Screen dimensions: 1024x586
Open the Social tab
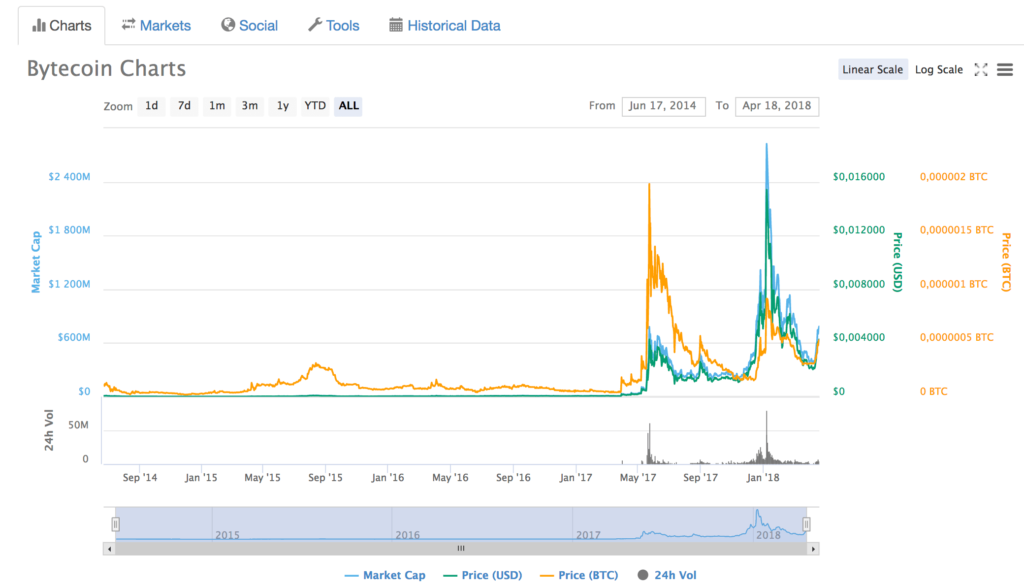tap(249, 25)
